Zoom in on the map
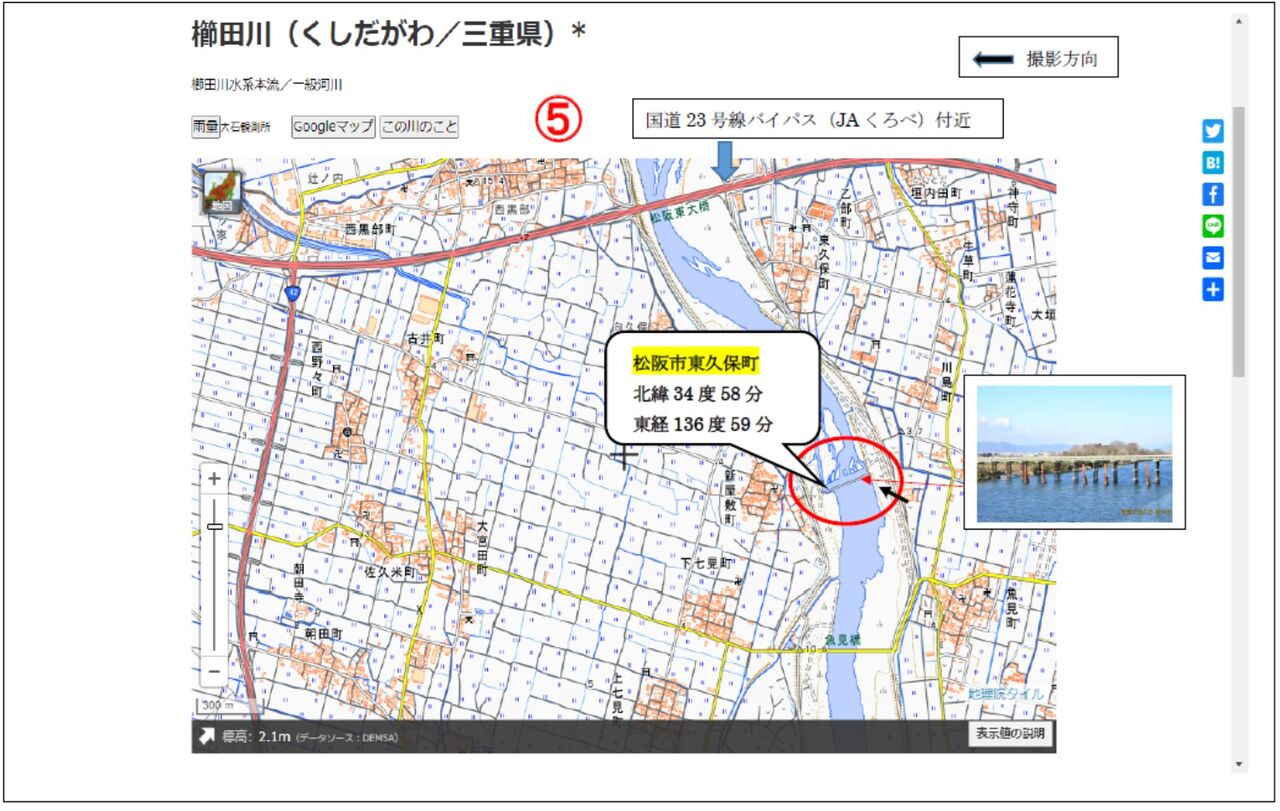 coord(214,479)
